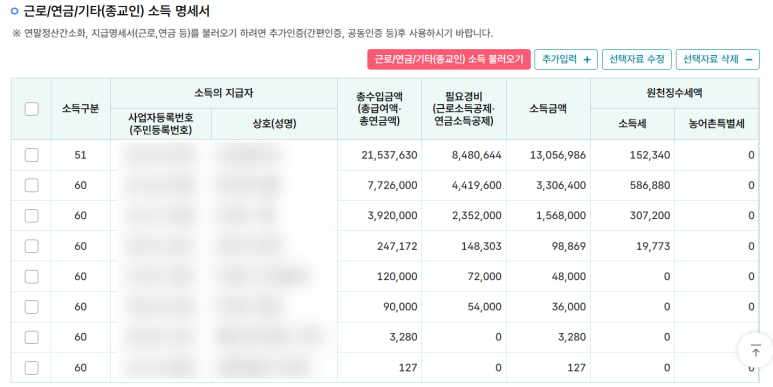Click the 307,200 income tax cell
The width and height of the screenshot is (773, 387).
pyautogui.click(x=632, y=215)
